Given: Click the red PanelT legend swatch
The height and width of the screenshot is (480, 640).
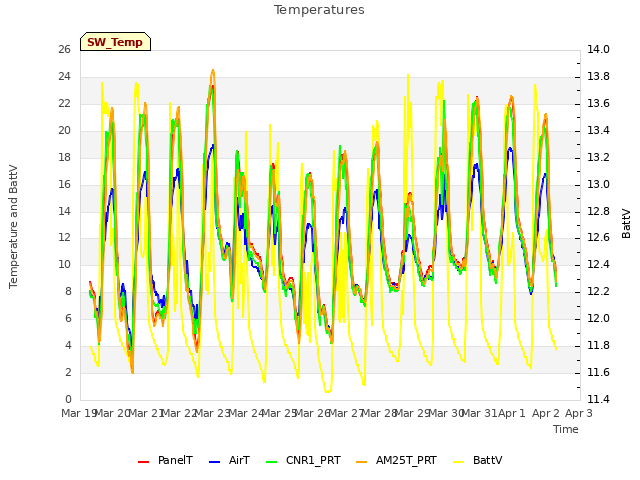Looking at the screenshot, I should point(143,462).
